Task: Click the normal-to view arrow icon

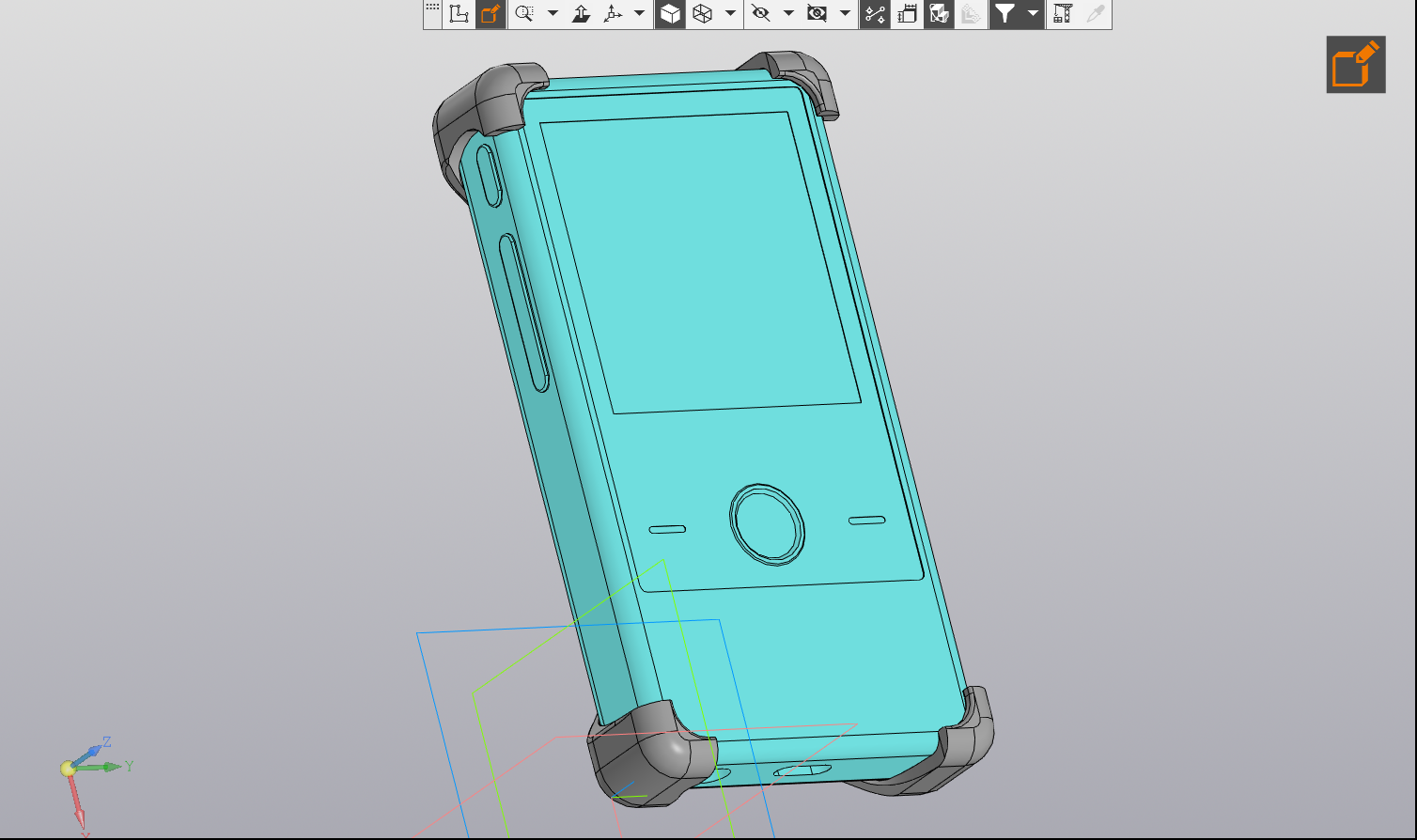Action: click(x=582, y=14)
